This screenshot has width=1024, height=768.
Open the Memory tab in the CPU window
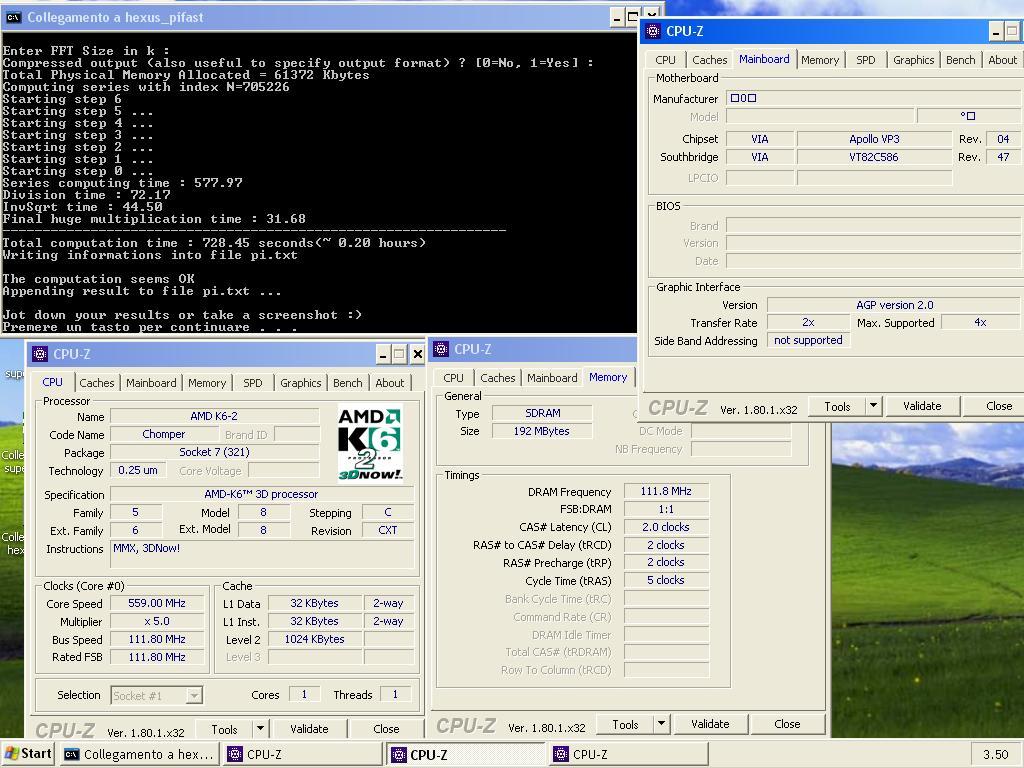(207, 383)
